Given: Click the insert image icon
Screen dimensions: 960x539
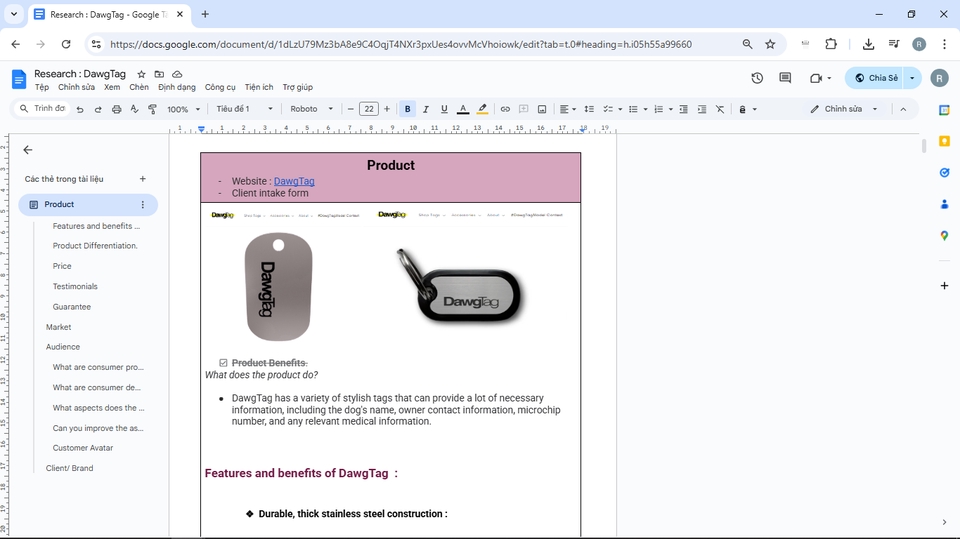Looking at the screenshot, I should click(542, 109).
